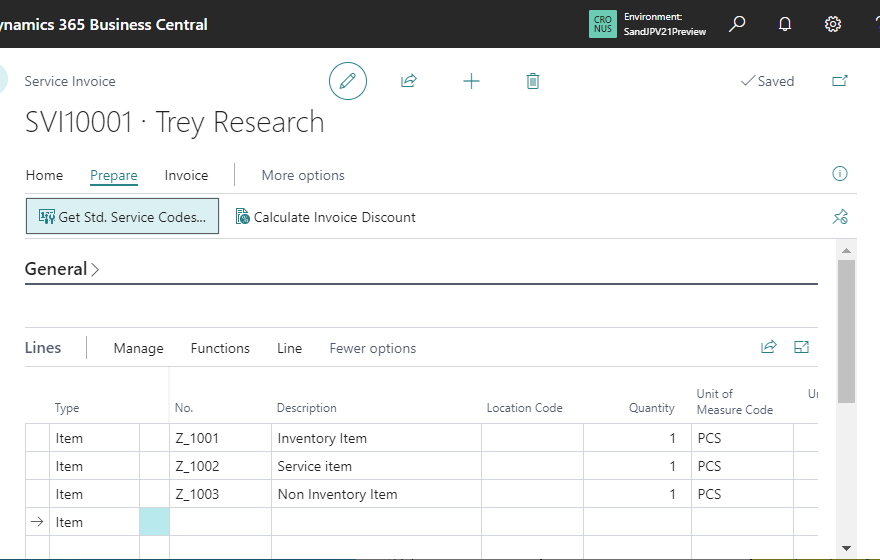The image size is (880, 560).
Task: Click the pencil edit mode icon
Action: (x=347, y=81)
